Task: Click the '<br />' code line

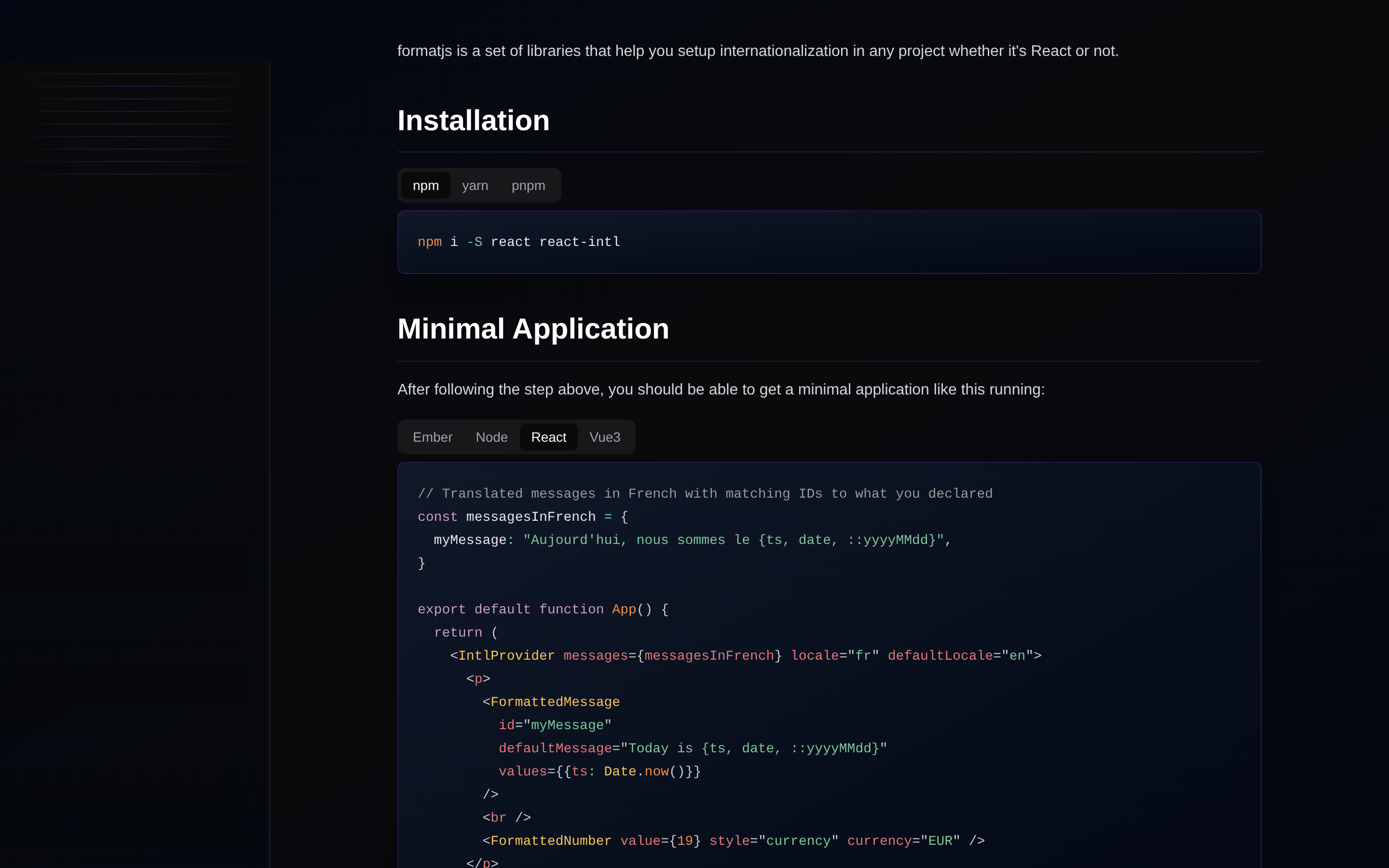Action: coord(507,817)
